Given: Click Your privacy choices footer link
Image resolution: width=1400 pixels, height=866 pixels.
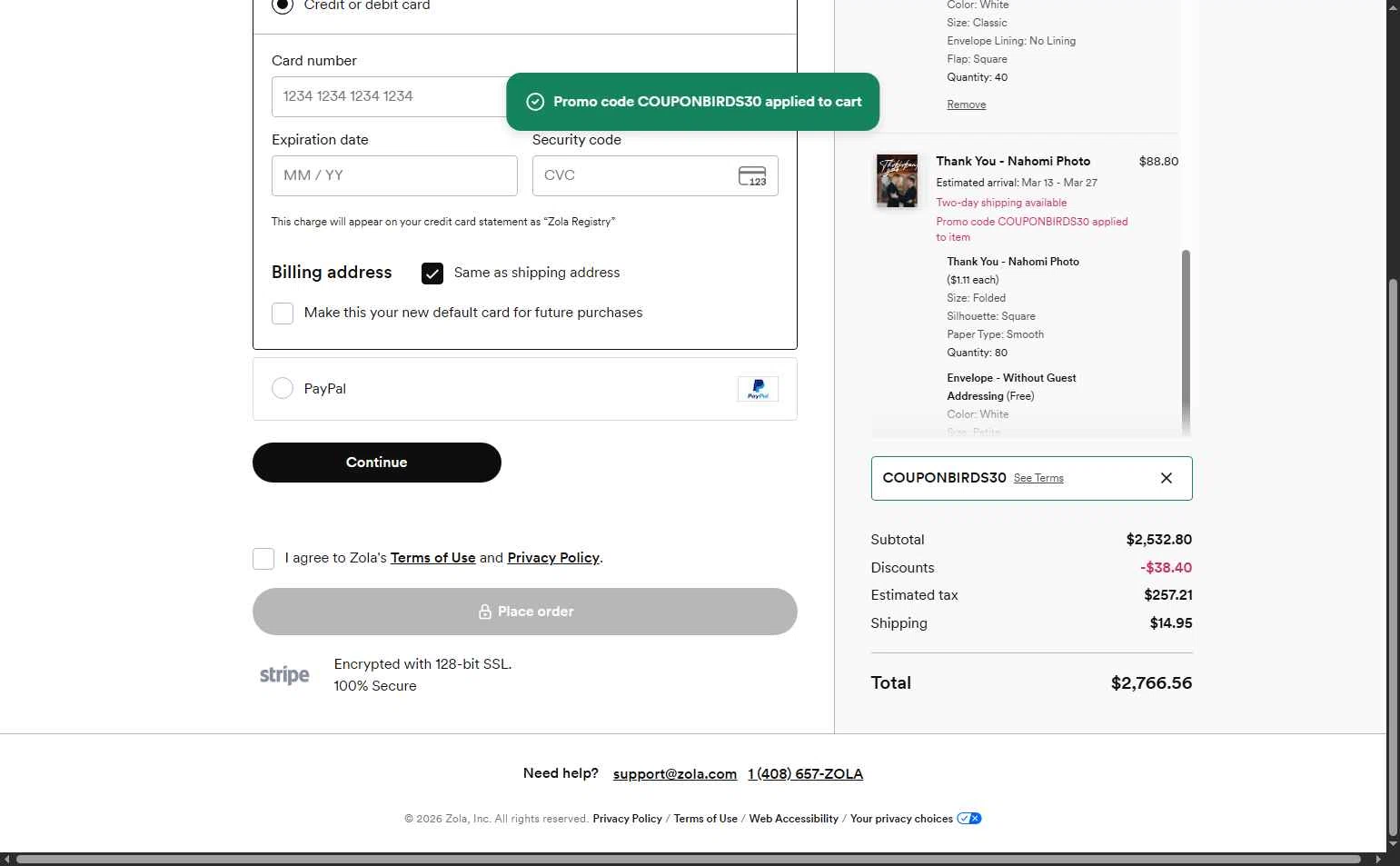Looking at the screenshot, I should [901, 819].
